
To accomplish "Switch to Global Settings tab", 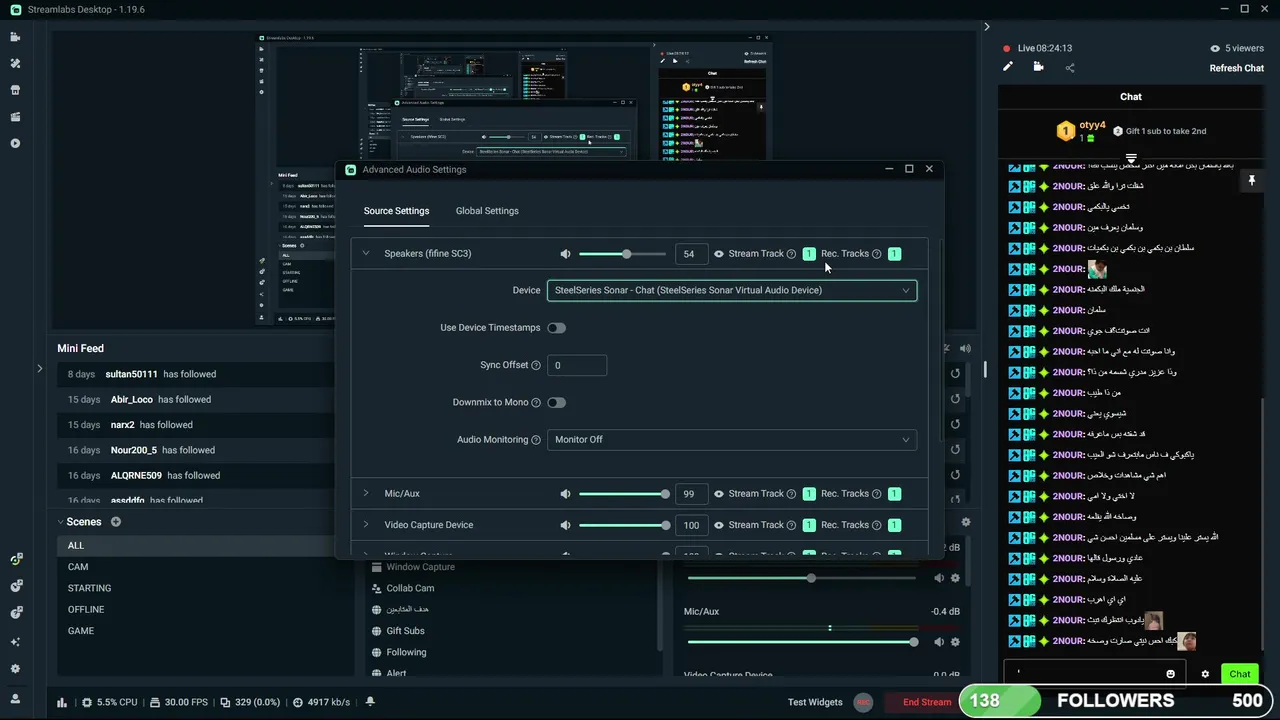I will [487, 211].
